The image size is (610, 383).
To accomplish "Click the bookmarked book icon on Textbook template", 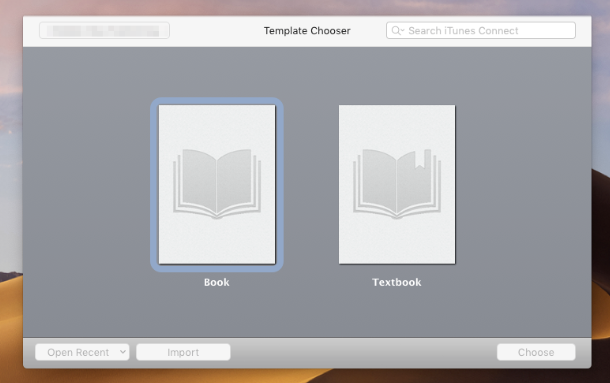I will [x=397, y=183].
